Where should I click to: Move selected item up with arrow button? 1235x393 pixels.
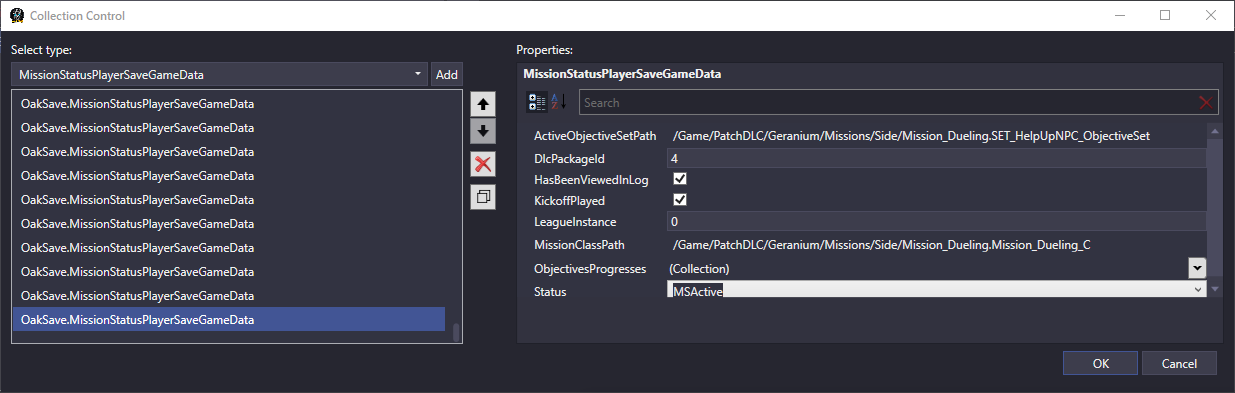pos(484,103)
